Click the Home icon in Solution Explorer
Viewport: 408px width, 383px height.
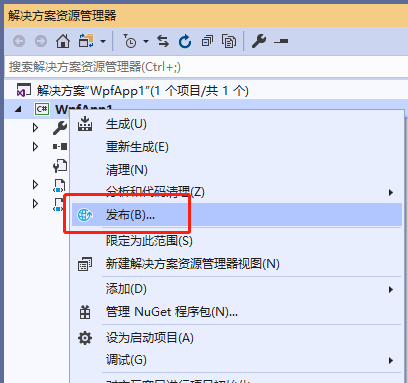(63, 41)
